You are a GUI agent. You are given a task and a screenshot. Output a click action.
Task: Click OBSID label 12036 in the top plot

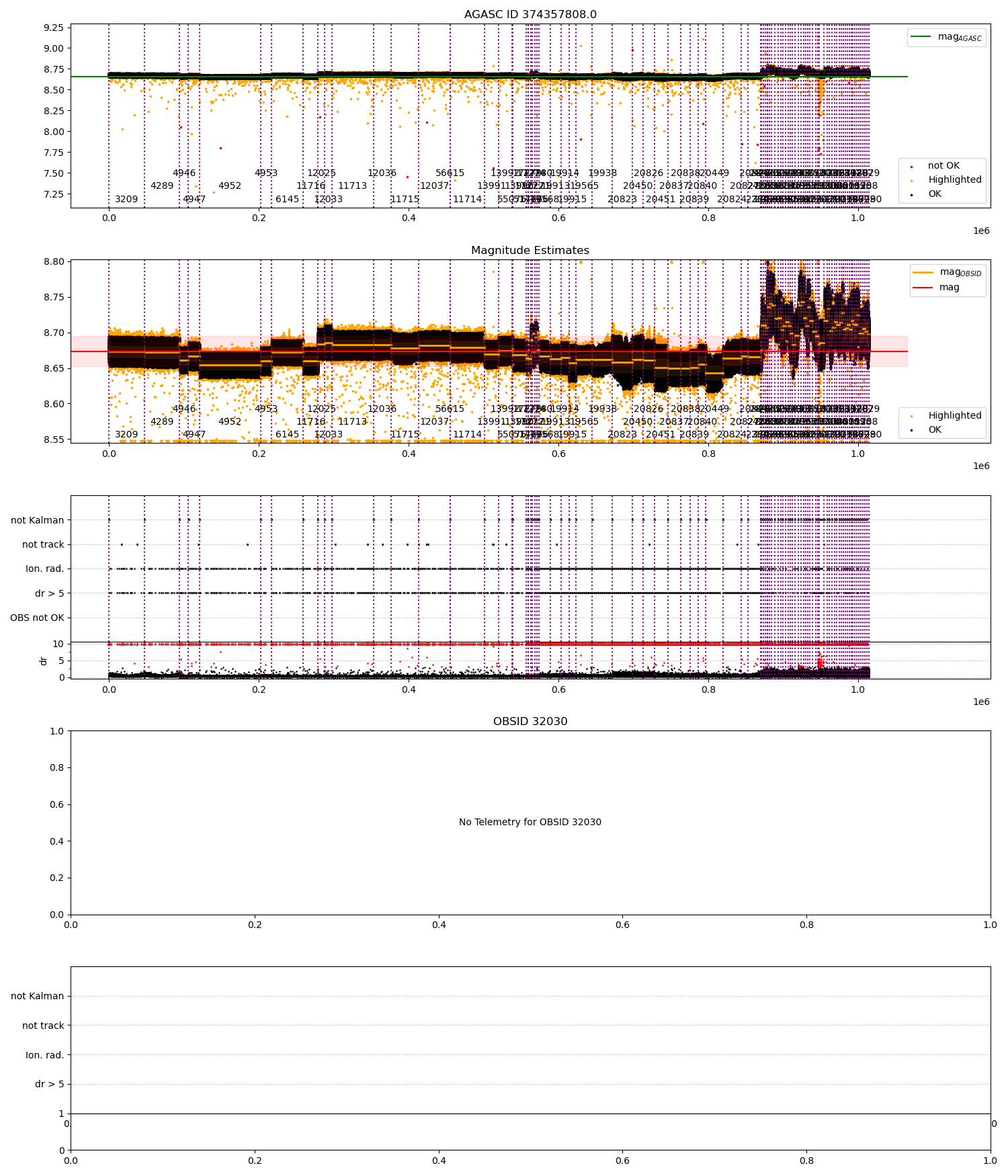(382, 173)
